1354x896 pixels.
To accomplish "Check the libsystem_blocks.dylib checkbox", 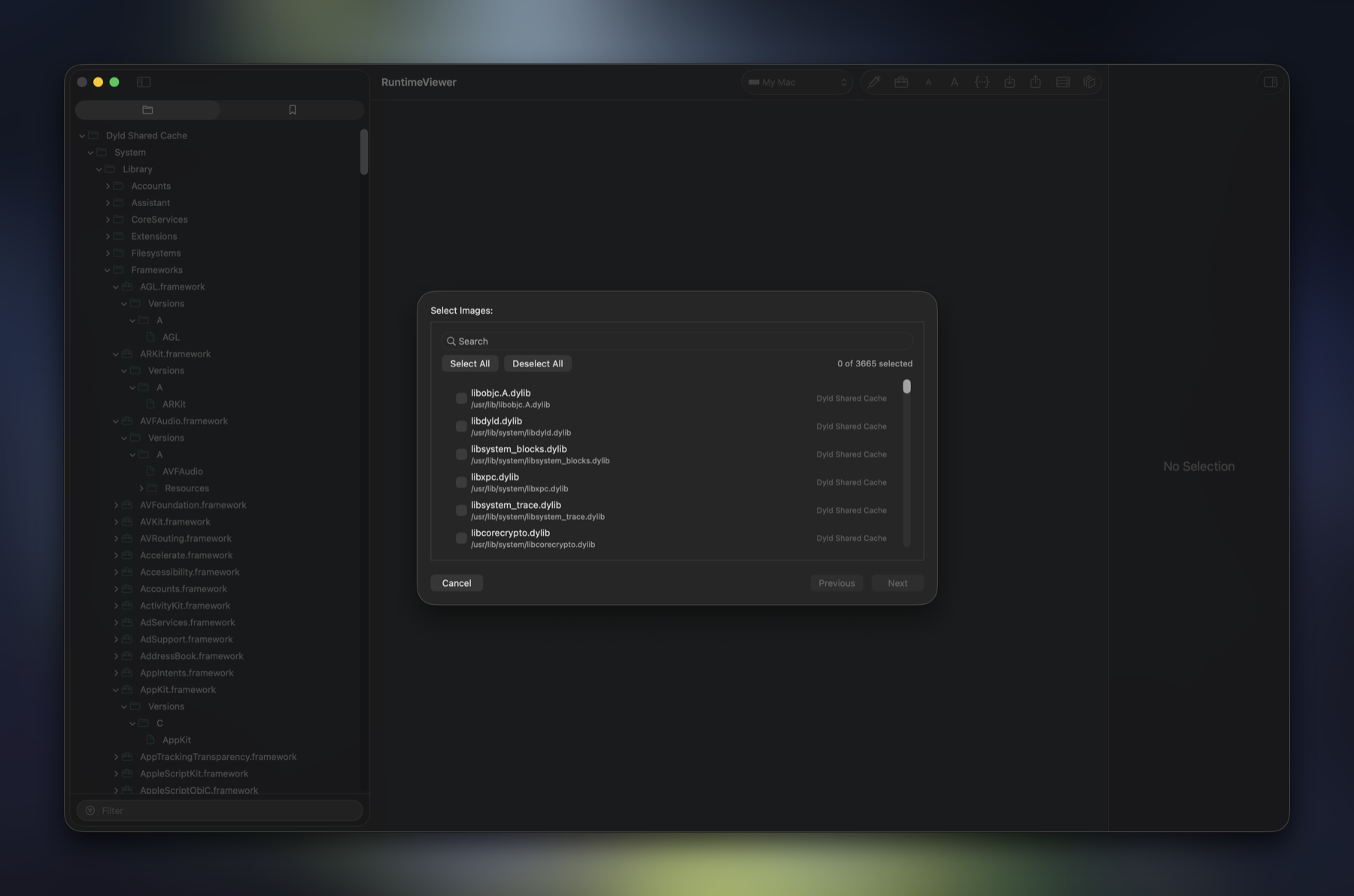I will (461, 454).
